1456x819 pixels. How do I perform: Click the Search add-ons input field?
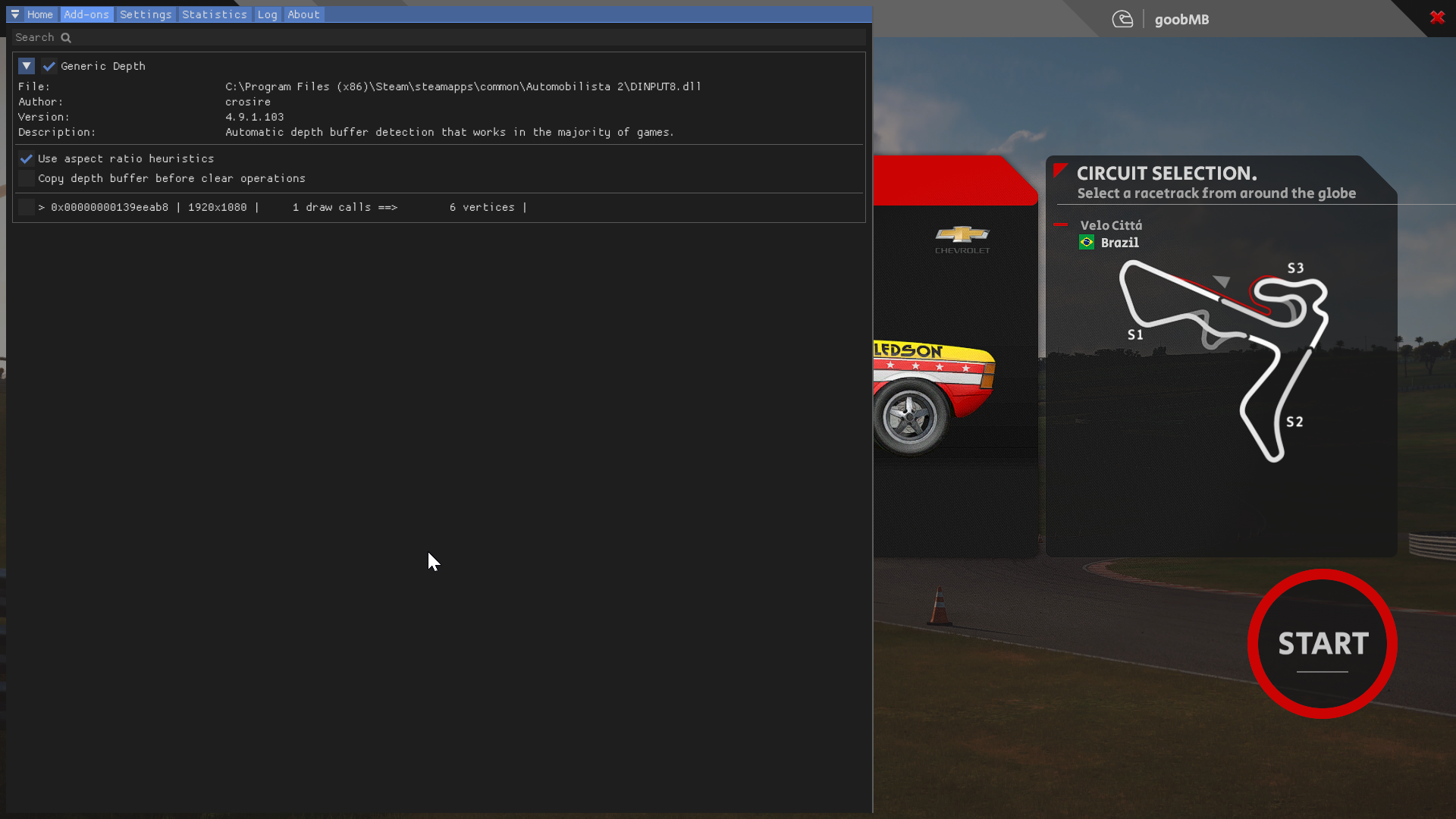pos(439,37)
